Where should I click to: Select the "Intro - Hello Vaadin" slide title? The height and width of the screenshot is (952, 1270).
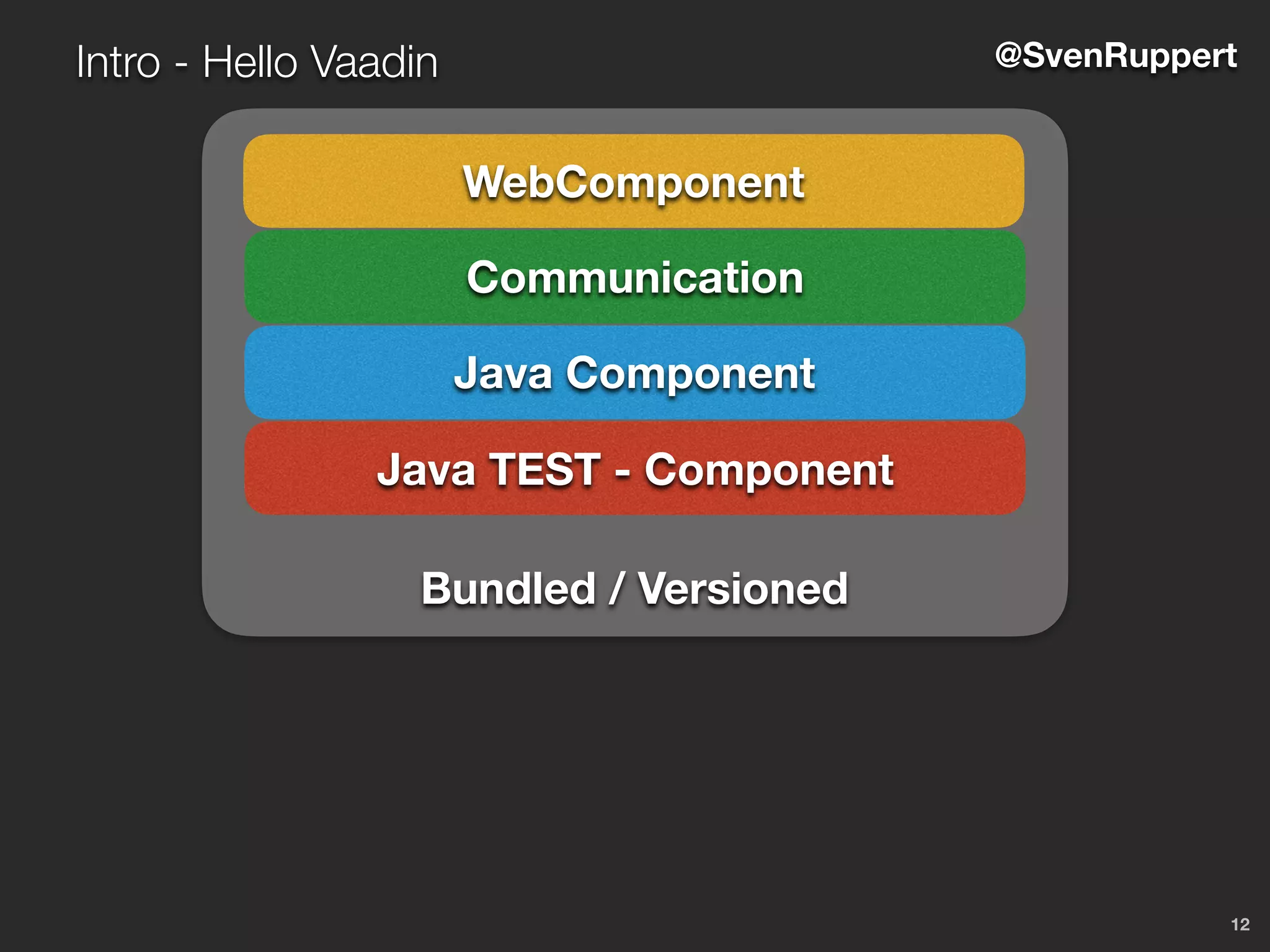click(257, 62)
